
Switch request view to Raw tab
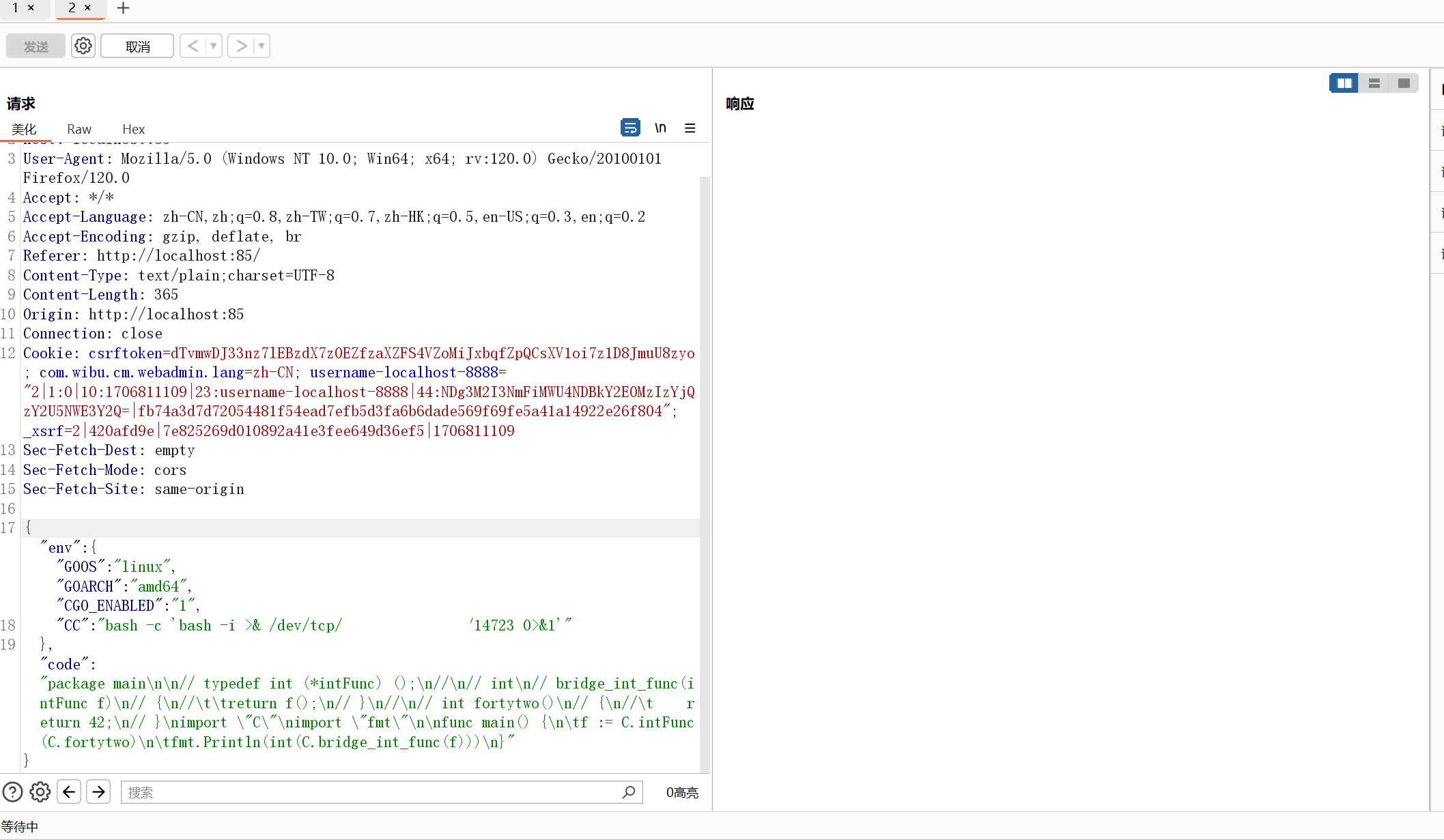pos(79,129)
